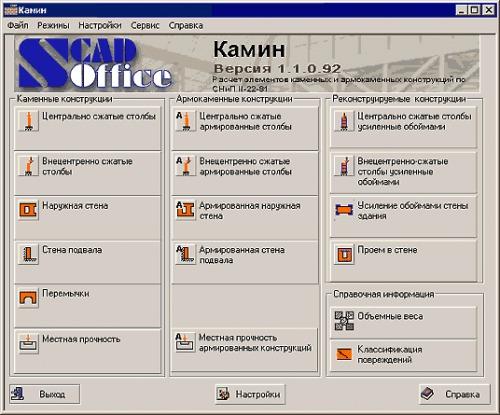Click the Центрально сжатые столбы column icon

28,121
